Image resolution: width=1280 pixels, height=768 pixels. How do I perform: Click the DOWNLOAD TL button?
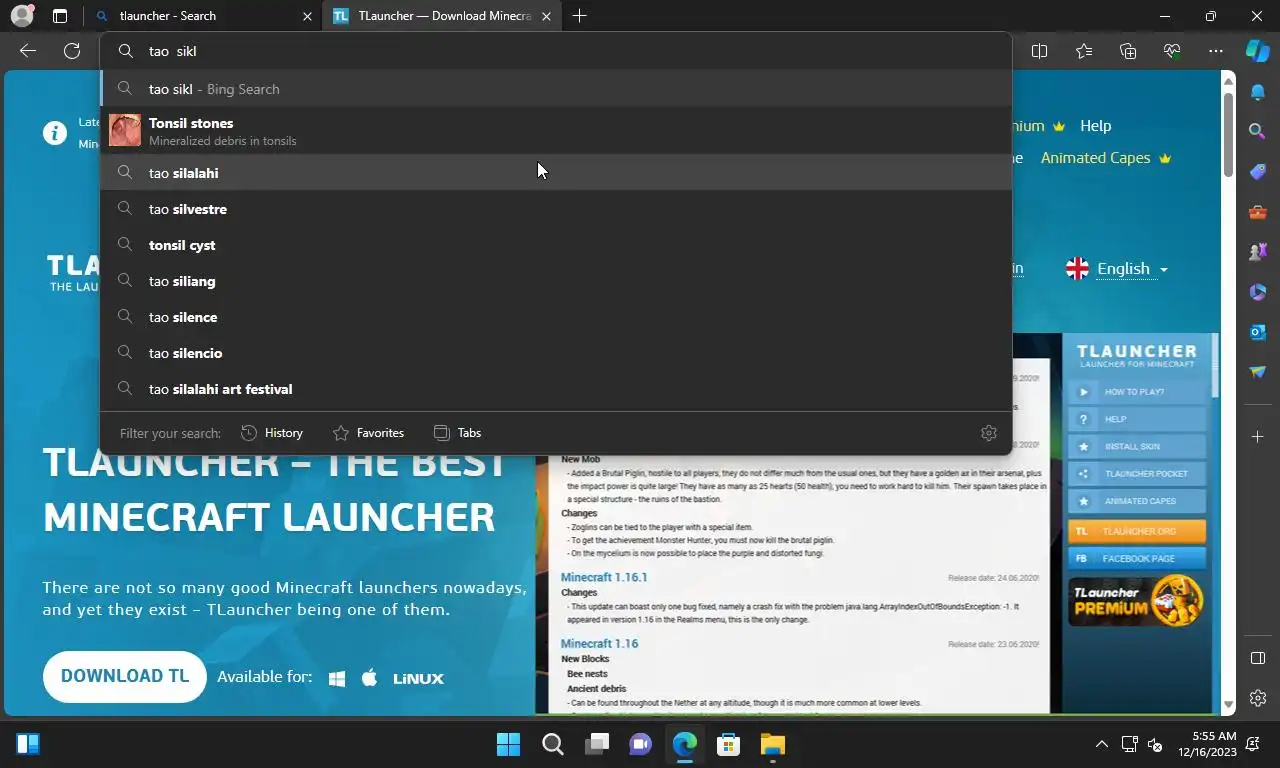(x=125, y=676)
